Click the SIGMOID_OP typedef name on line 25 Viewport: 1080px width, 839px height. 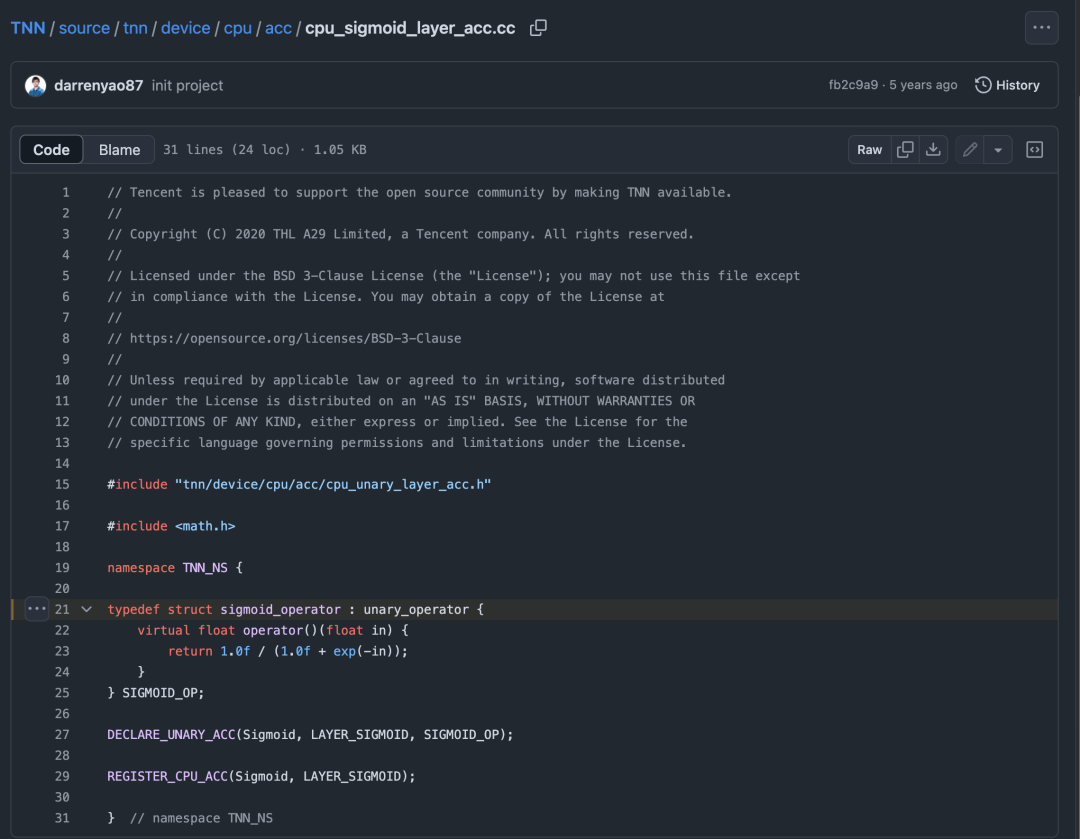(x=160, y=692)
